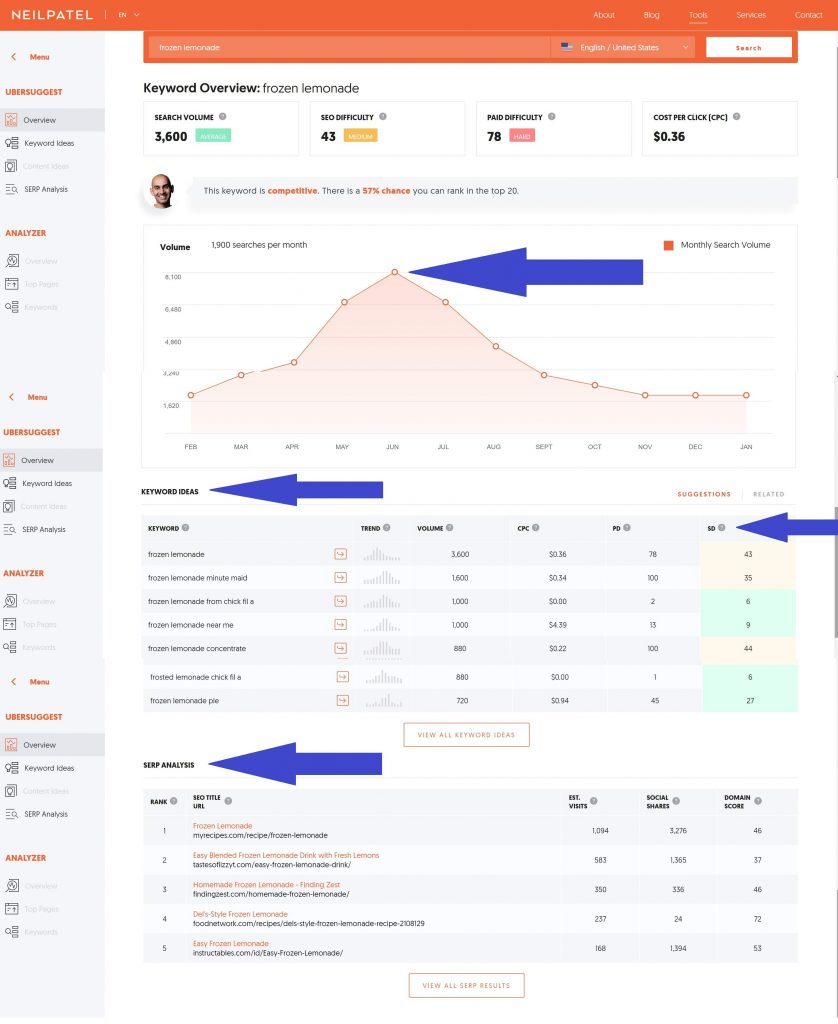The image size is (838, 1024).
Task: Open arrow icon for 'frozen lemonade near me'
Action: pyautogui.click(x=340, y=624)
